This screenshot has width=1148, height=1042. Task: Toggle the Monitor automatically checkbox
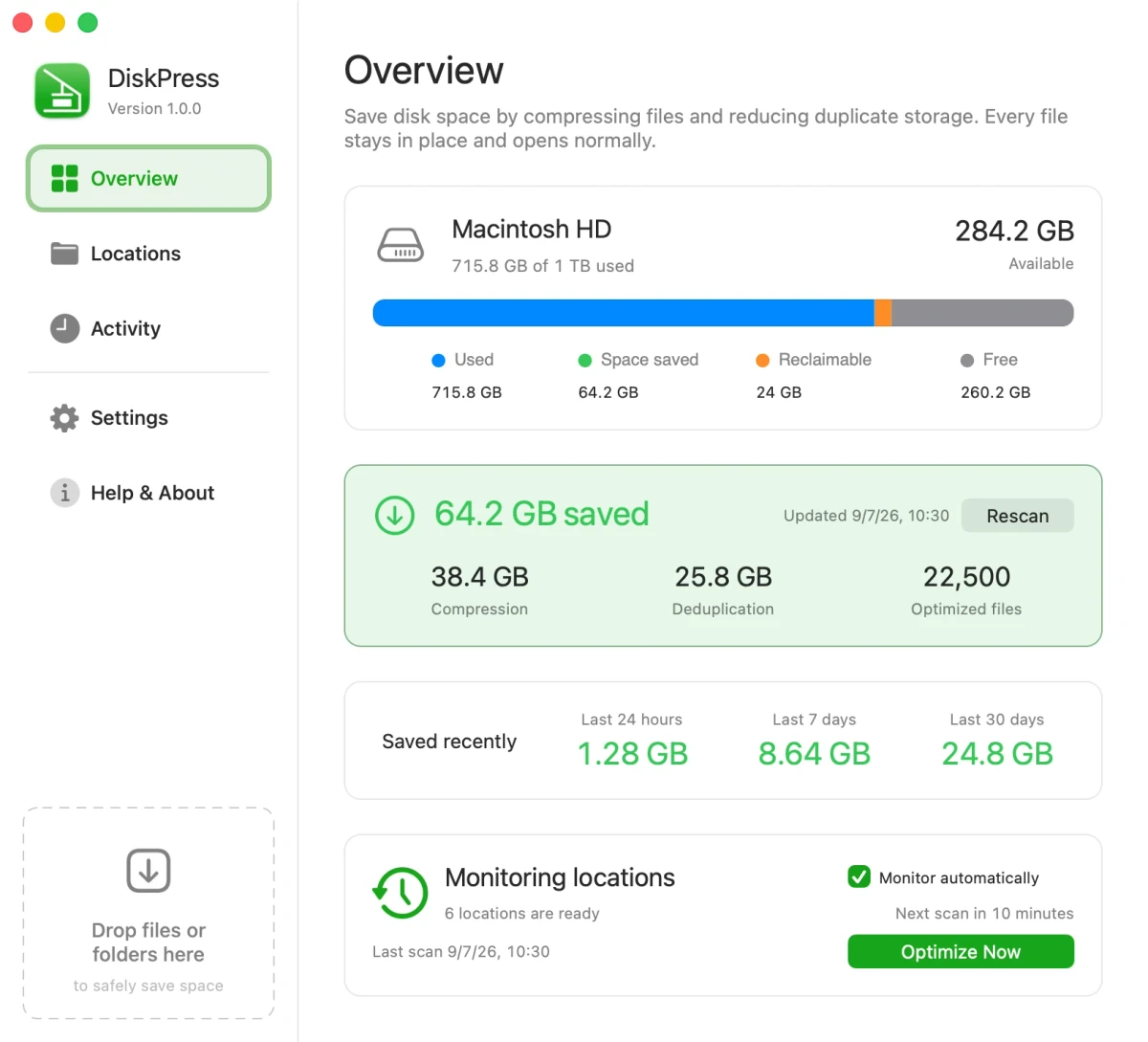coord(859,876)
